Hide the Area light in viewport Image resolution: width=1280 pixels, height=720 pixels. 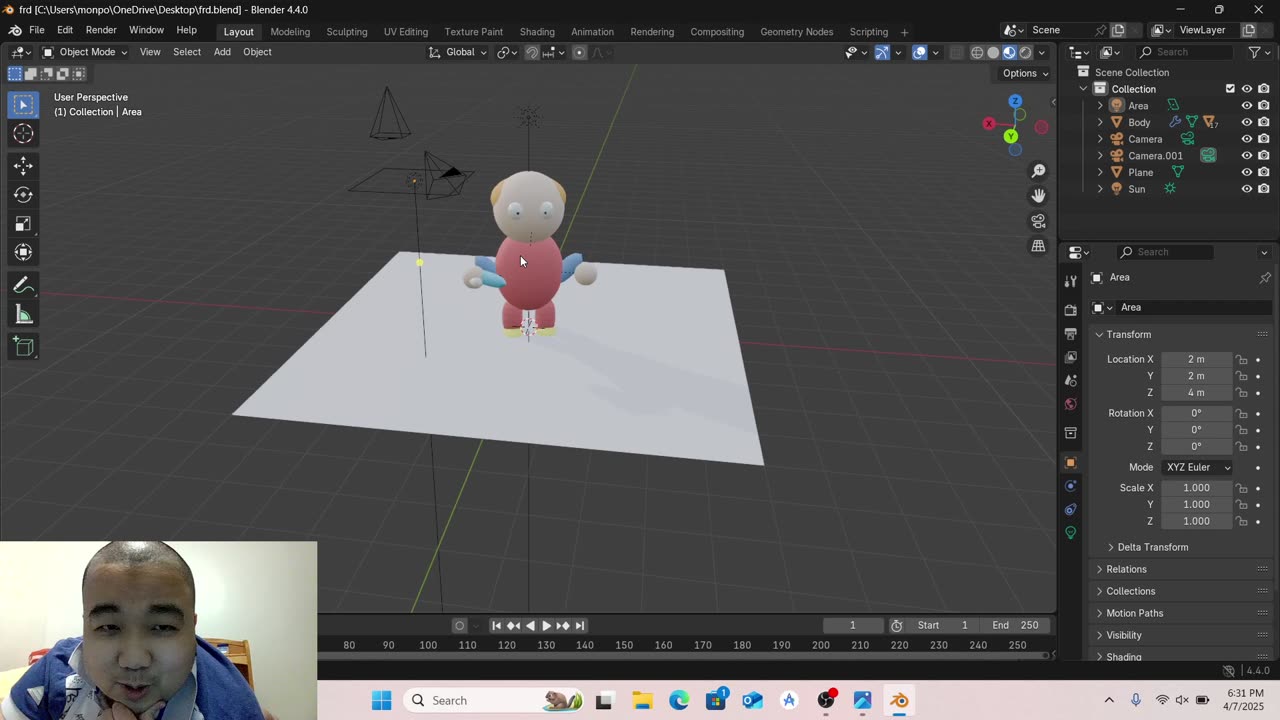coord(1246,106)
